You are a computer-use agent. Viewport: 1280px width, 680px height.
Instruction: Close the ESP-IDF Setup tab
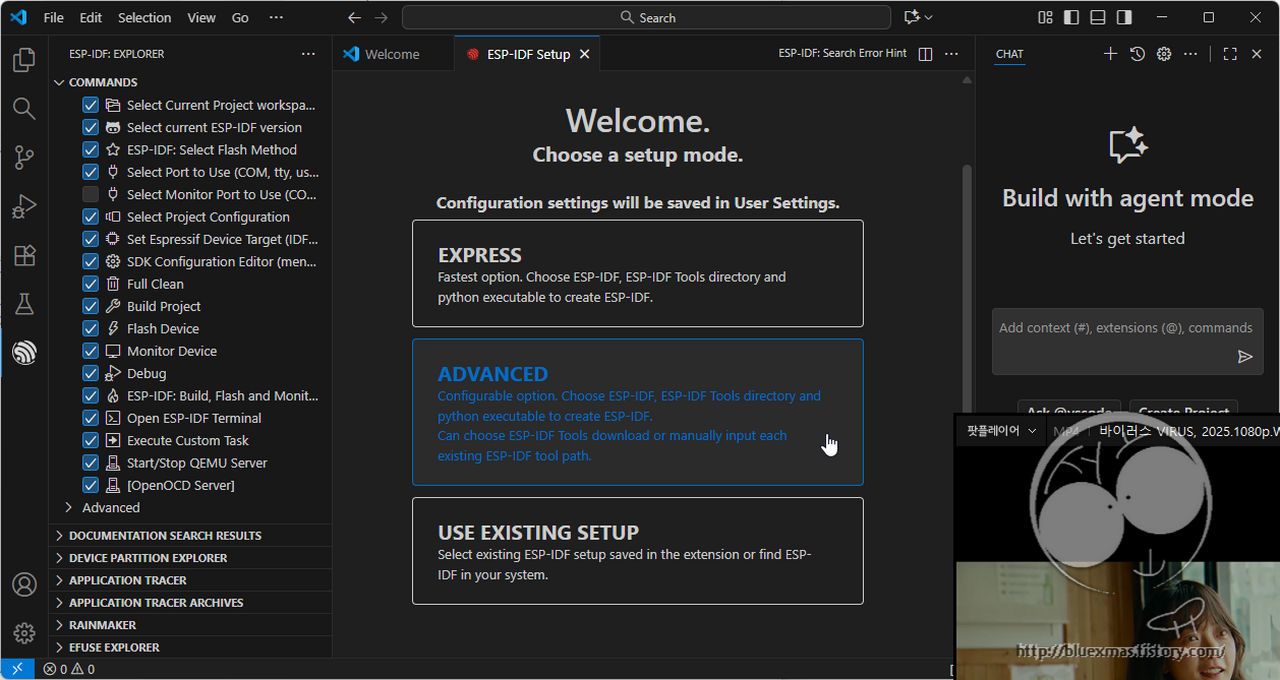pos(585,54)
